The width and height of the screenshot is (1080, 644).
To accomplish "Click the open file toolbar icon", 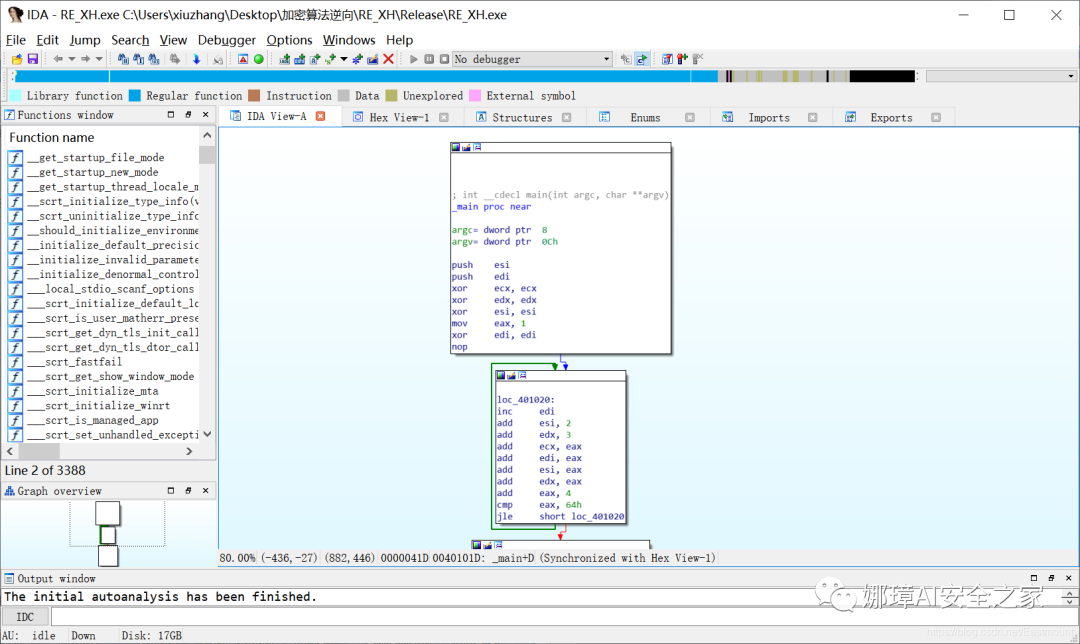I will point(17,59).
